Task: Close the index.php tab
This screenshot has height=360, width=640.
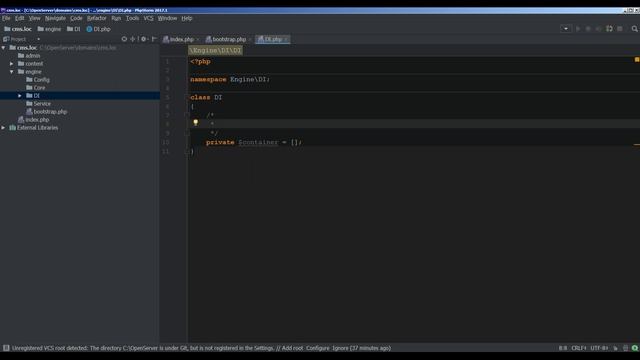Action: coord(198,40)
